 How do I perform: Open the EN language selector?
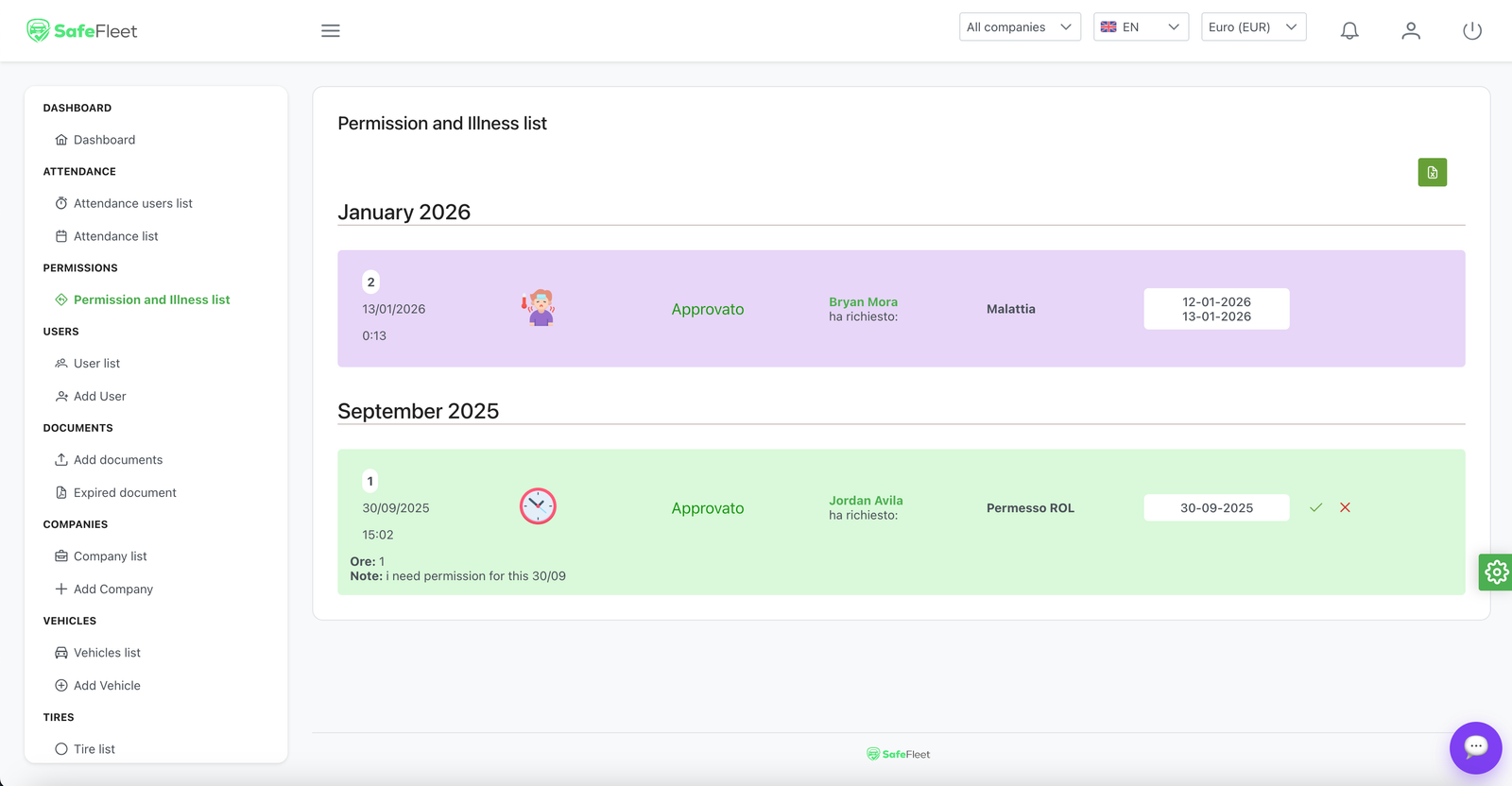(x=1141, y=27)
